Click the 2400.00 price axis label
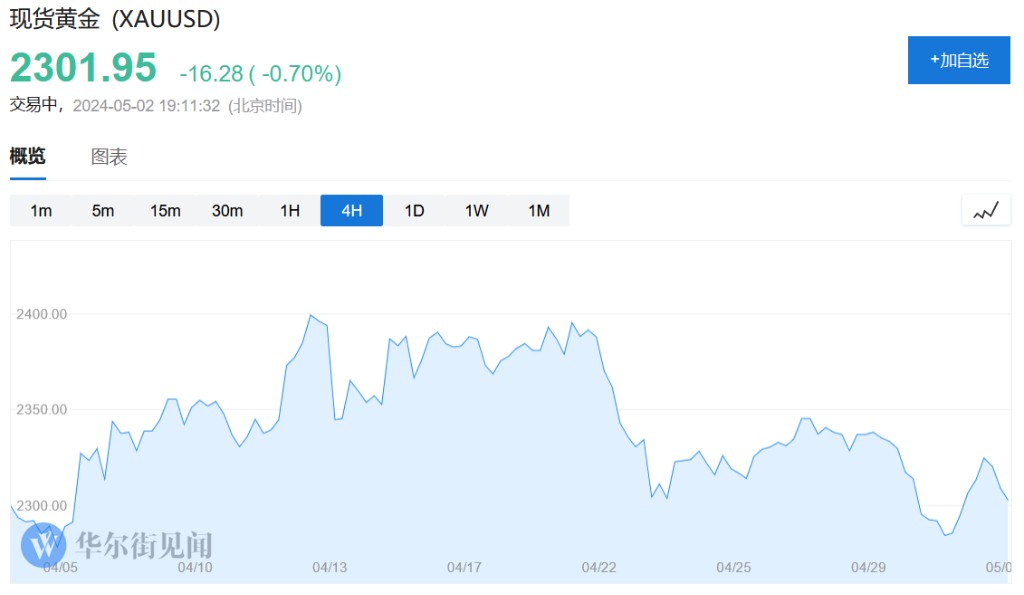 tap(42, 314)
